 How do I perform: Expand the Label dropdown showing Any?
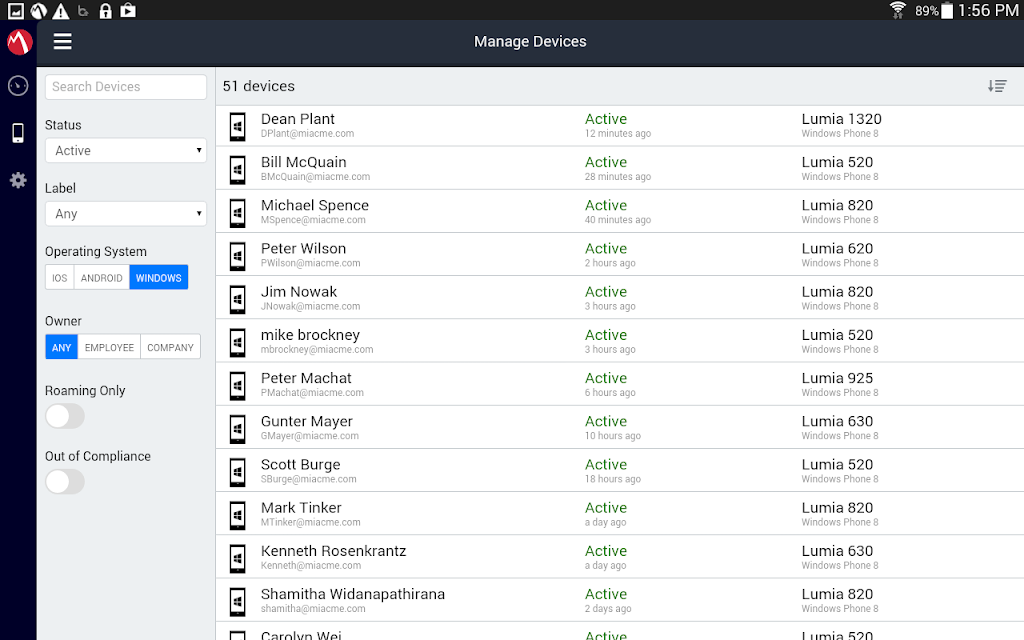click(126, 214)
